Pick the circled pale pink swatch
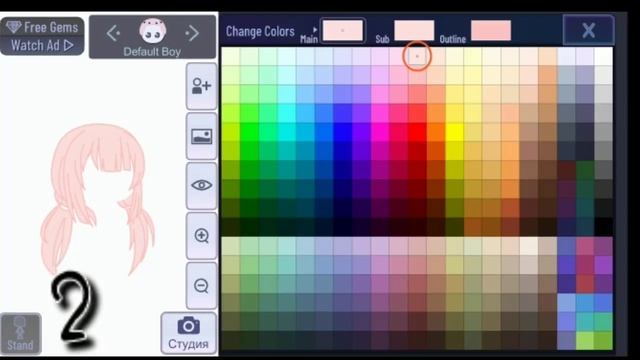This screenshot has height=360, width=640. pyautogui.click(x=417, y=56)
